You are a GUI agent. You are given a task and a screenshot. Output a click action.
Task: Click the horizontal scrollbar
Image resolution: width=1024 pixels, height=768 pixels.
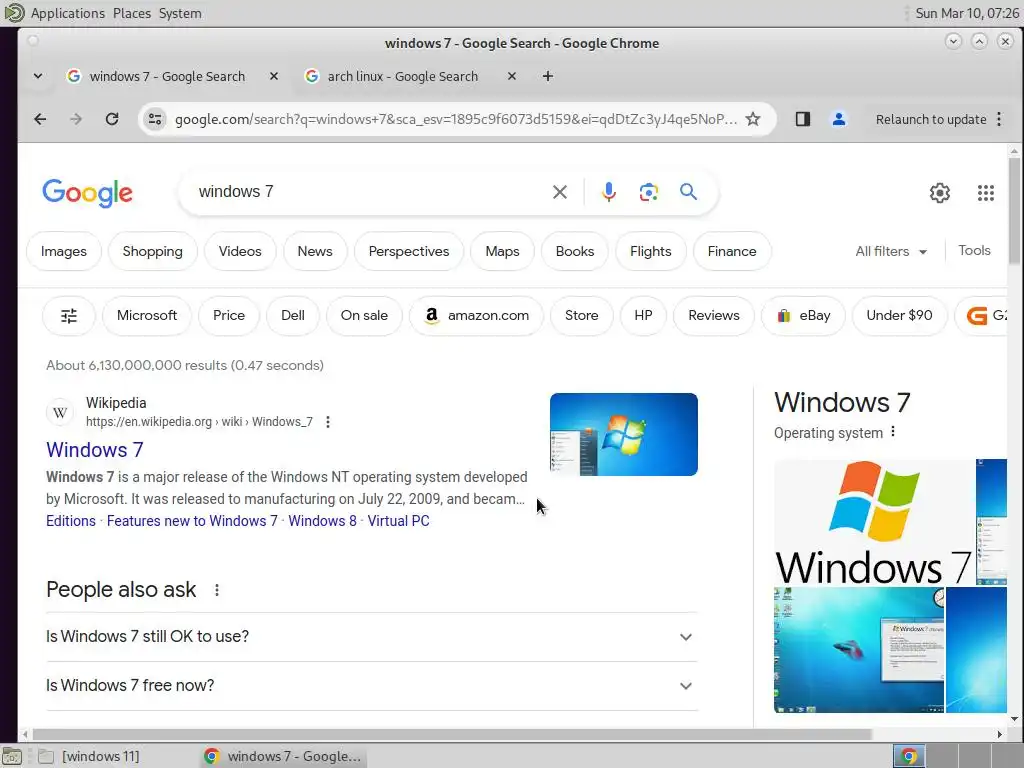(x=452, y=735)
